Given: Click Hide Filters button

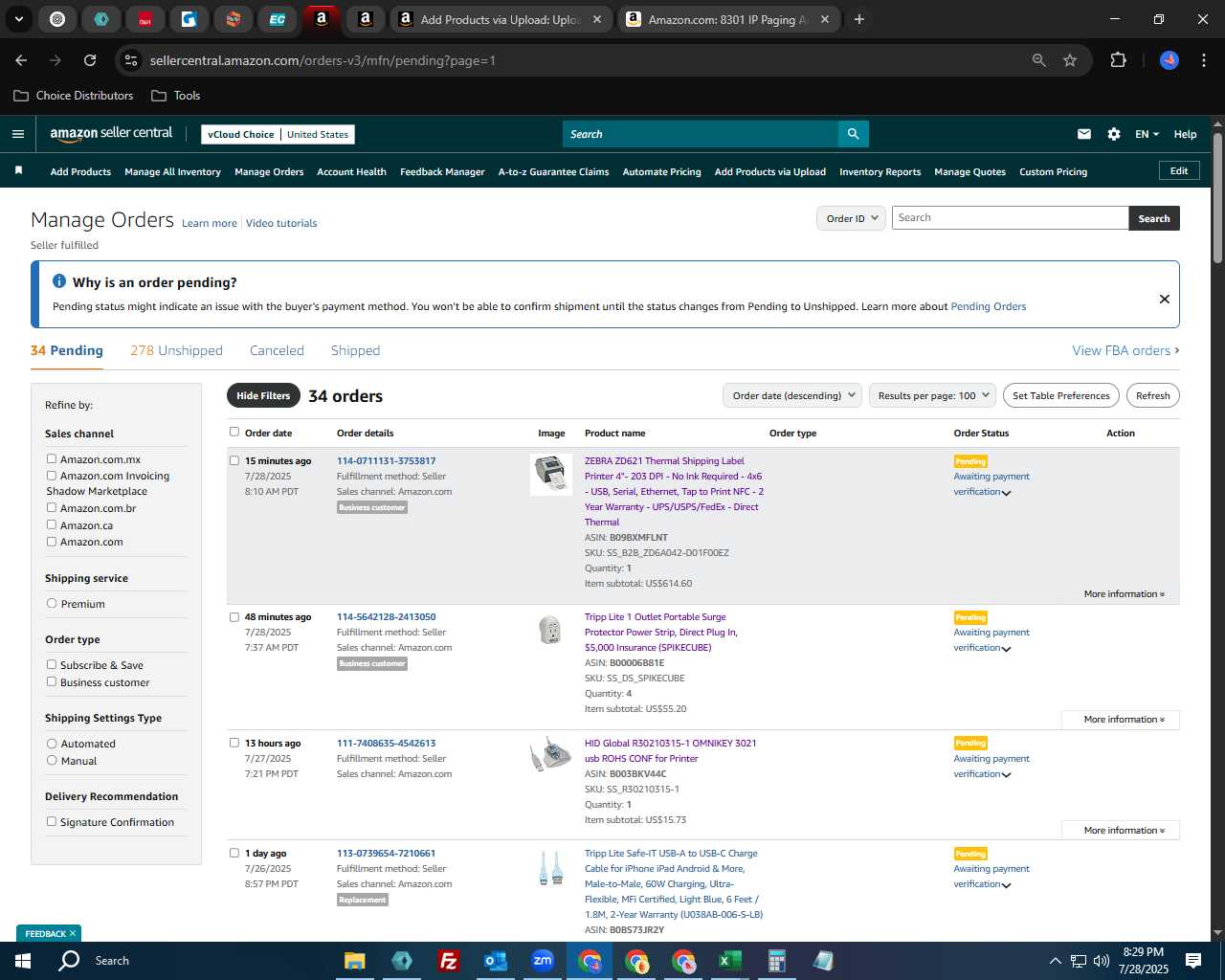Looking at the screenshot, I should [x=263, y=395].
